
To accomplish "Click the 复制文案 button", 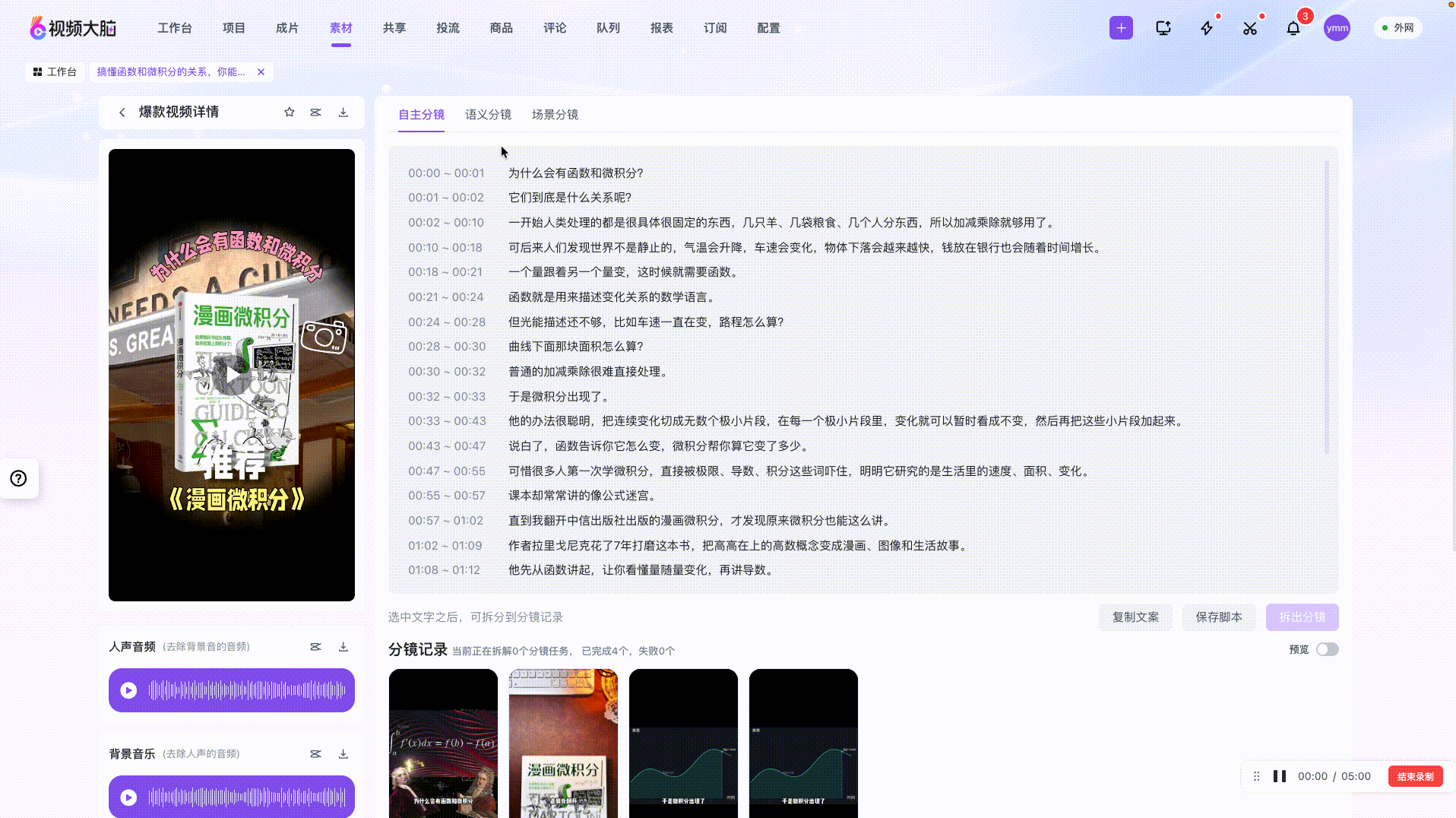I will click(1136, 617).
